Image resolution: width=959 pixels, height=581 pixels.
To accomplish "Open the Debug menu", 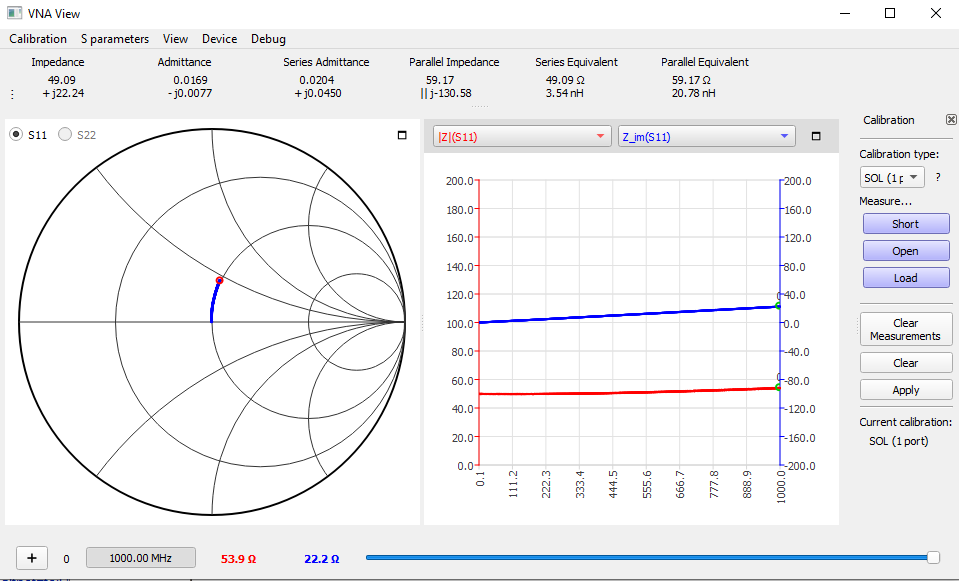I will 268,39.
